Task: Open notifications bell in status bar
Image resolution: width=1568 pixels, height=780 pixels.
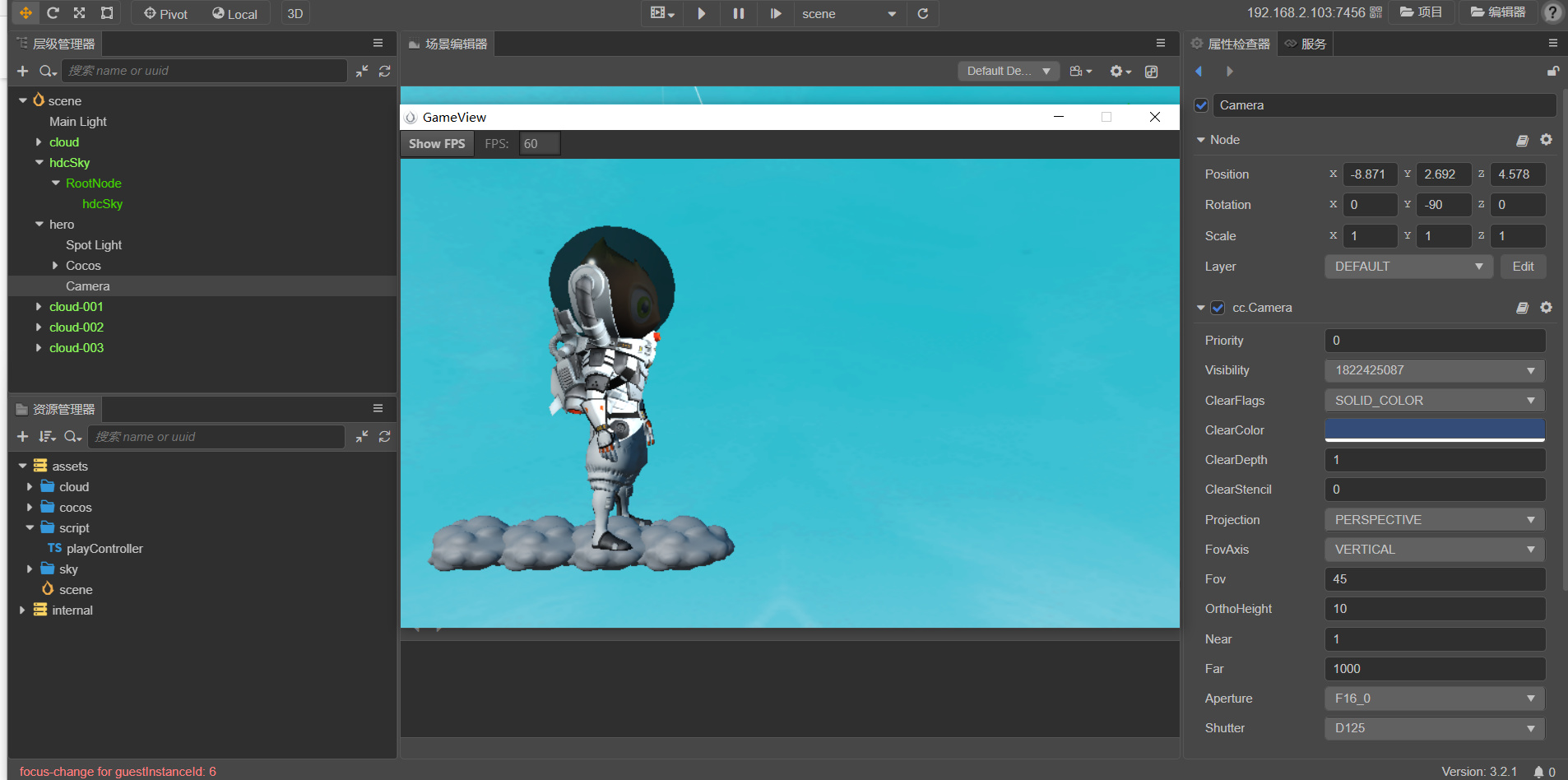Action: [x=1538, y=772]
